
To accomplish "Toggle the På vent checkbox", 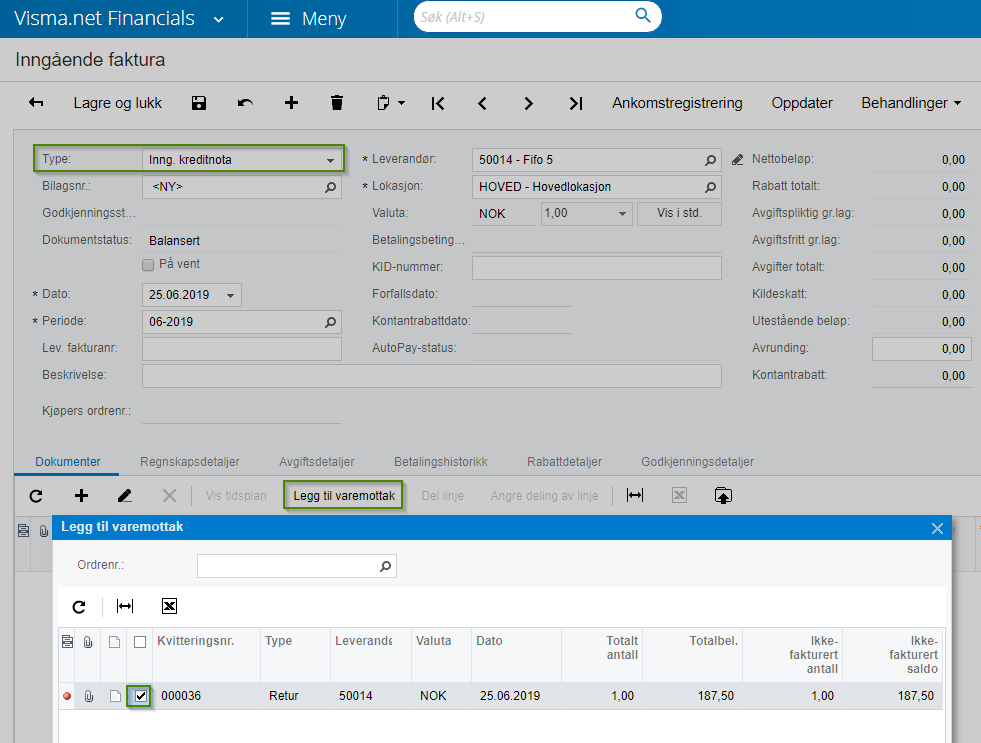I will pyautogui.click(x=148, y=265).
